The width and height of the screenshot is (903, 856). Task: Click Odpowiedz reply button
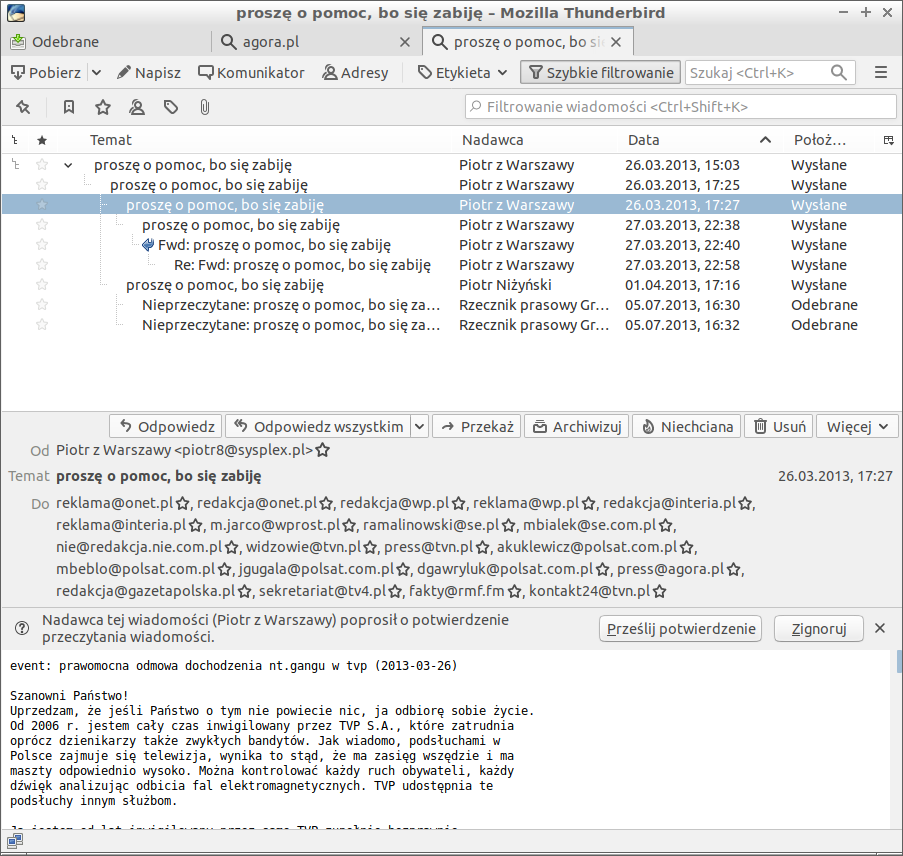(166, 426)
